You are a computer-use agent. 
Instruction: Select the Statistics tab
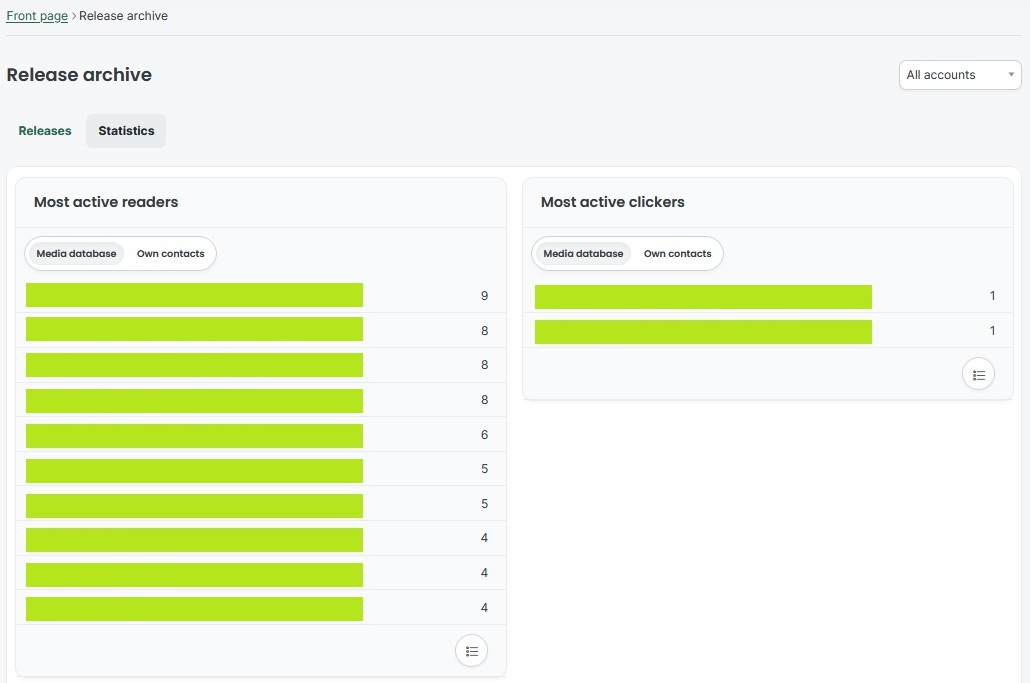[x=126, y=131]
